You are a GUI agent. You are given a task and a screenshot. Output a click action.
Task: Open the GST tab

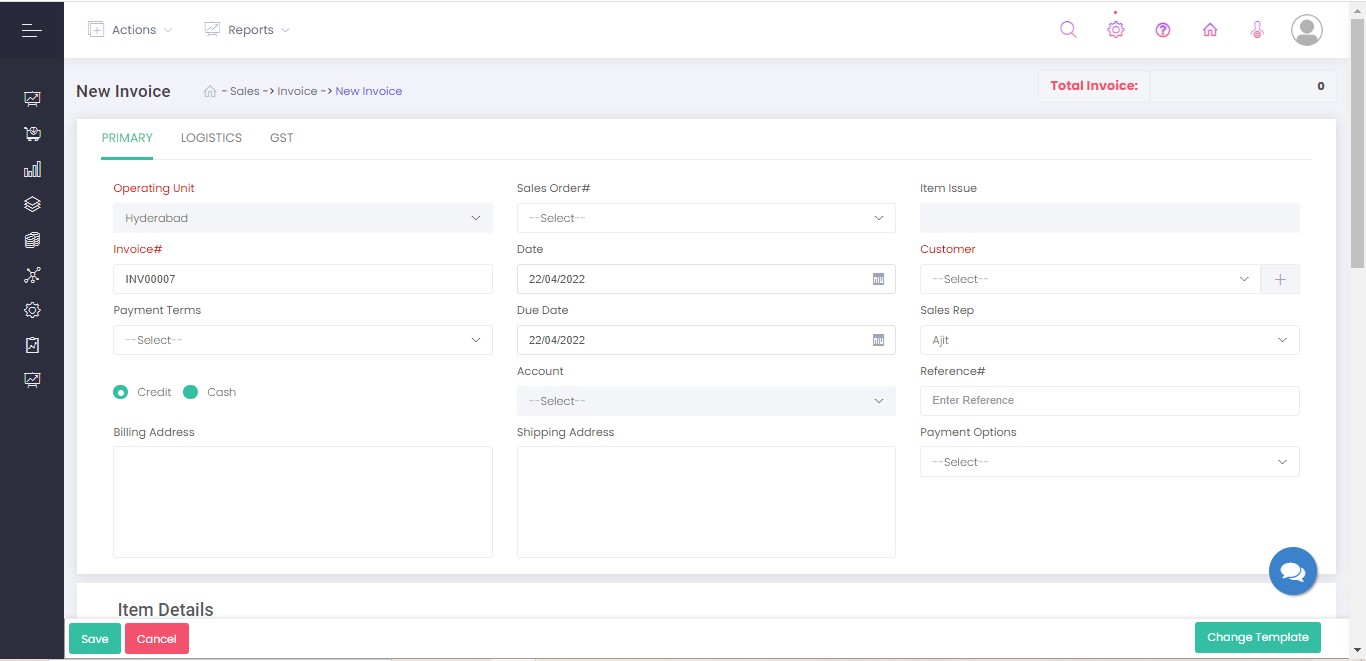(x=281, y=137)
